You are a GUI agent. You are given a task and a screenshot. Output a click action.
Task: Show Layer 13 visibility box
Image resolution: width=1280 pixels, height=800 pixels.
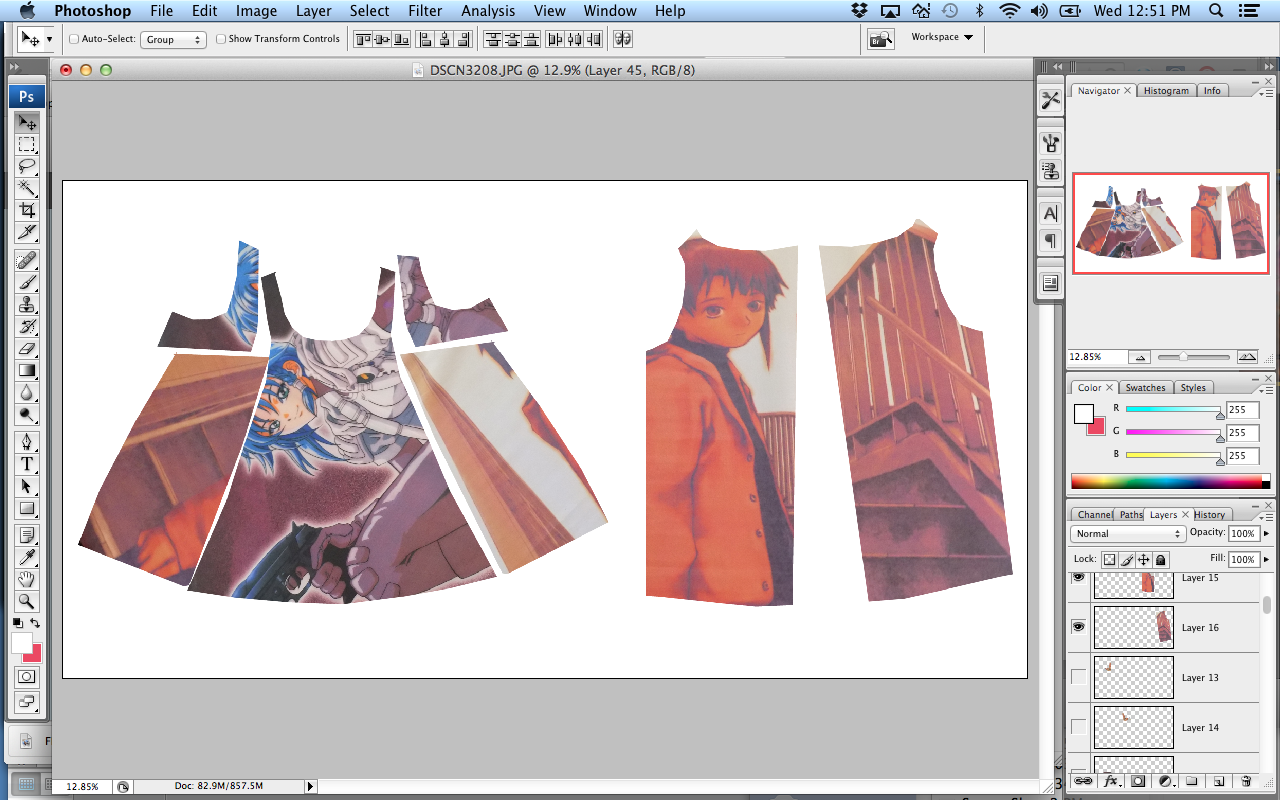pos(1078,677)
